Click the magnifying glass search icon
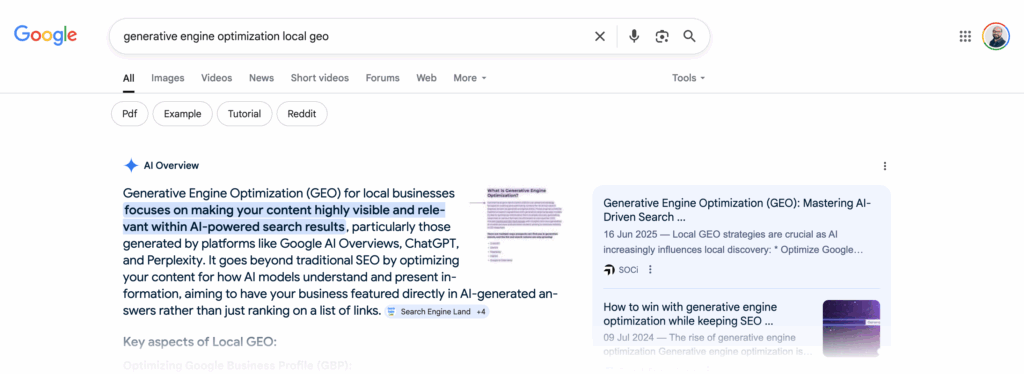The image size is (1024, 374). point(690,37)
